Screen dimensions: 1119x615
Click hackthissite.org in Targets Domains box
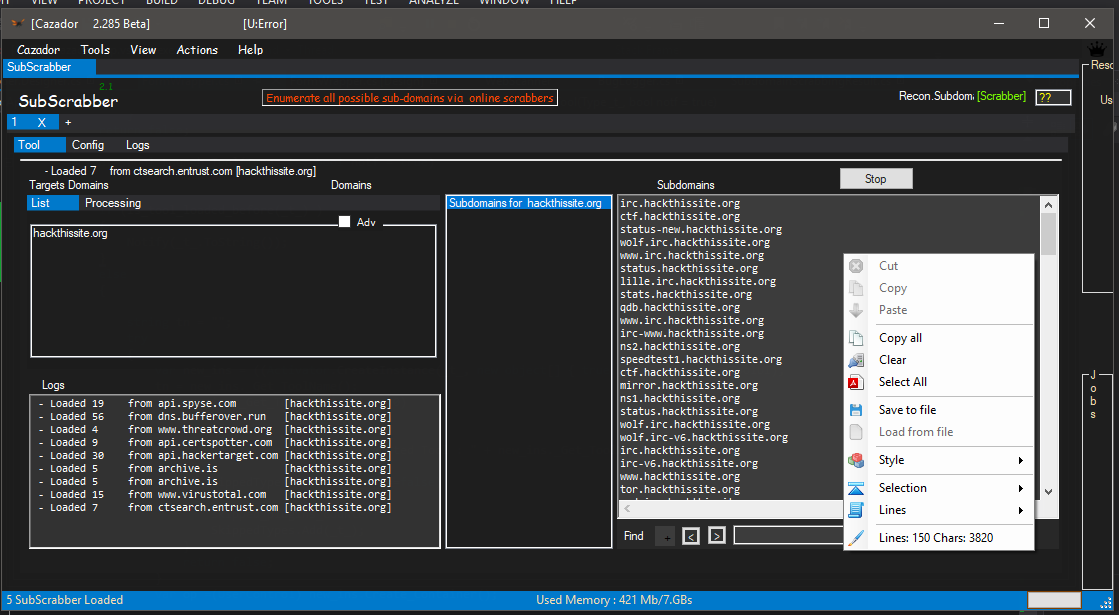click(x=70, y=233)
